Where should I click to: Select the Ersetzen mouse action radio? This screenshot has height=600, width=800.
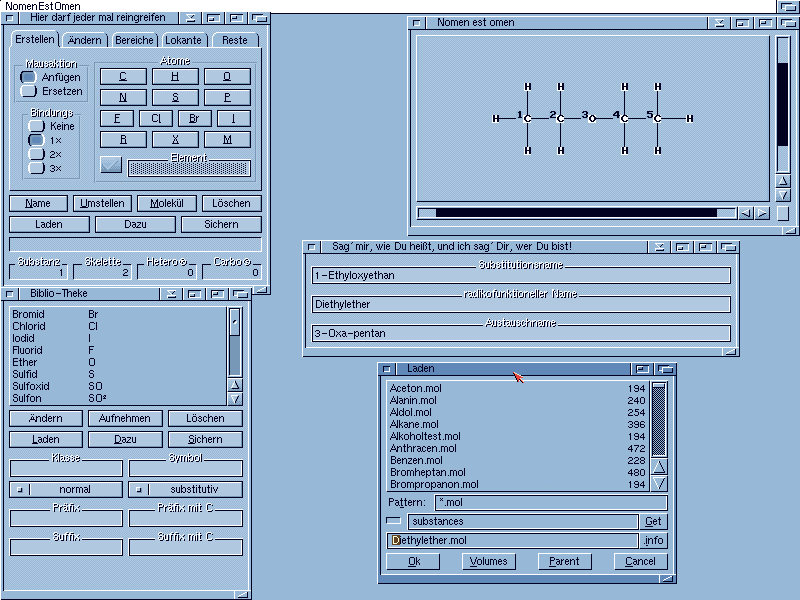30,92
